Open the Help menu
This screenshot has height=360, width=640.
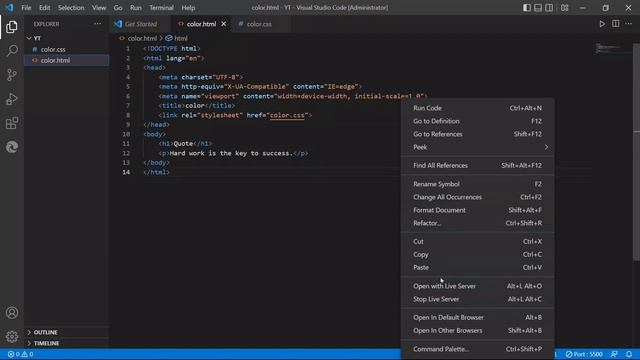click(188, 8)
